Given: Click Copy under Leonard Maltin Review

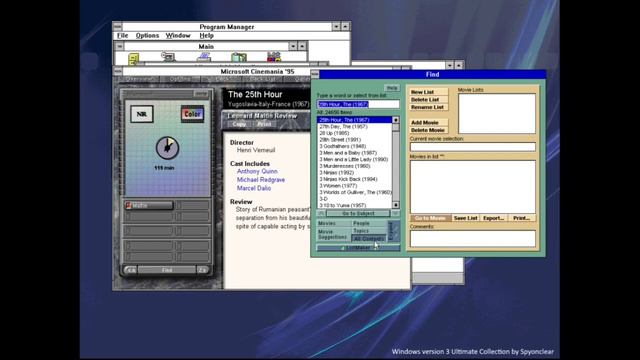Looking at the screenshot, I should pyautogui.click(x=239, y=124).
